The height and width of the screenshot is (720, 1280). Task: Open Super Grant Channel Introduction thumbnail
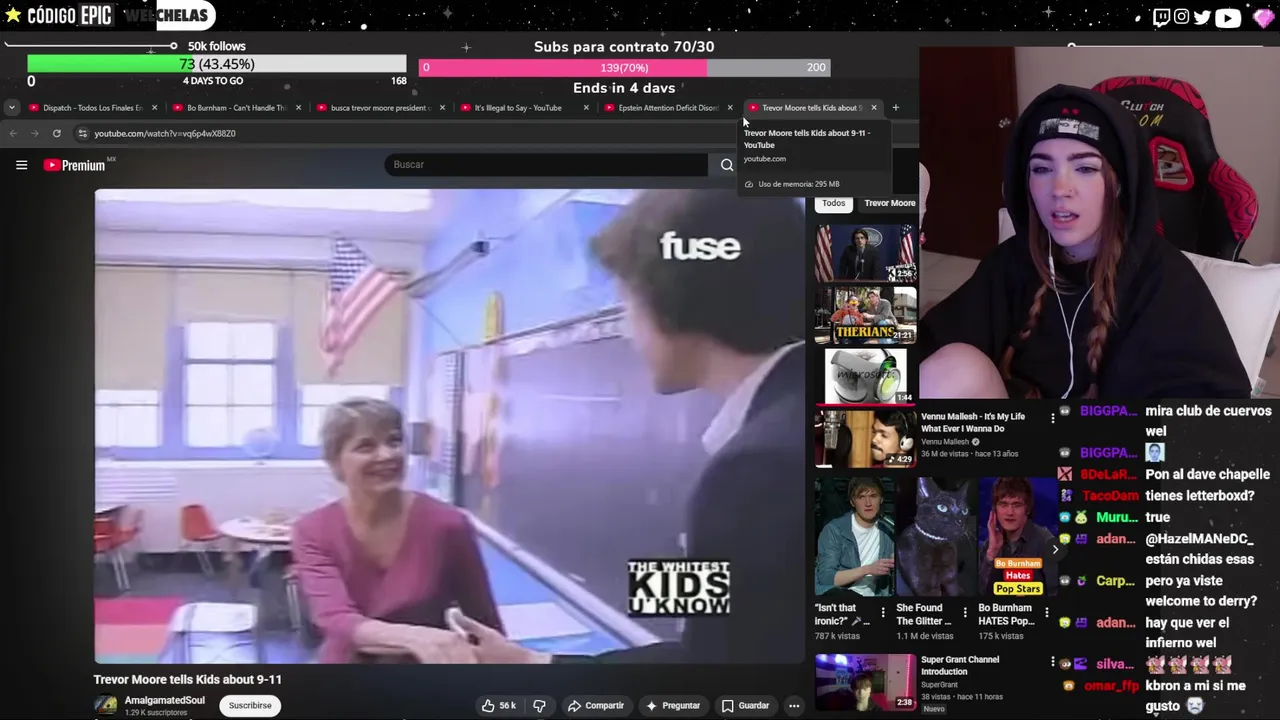pos(865,682)
